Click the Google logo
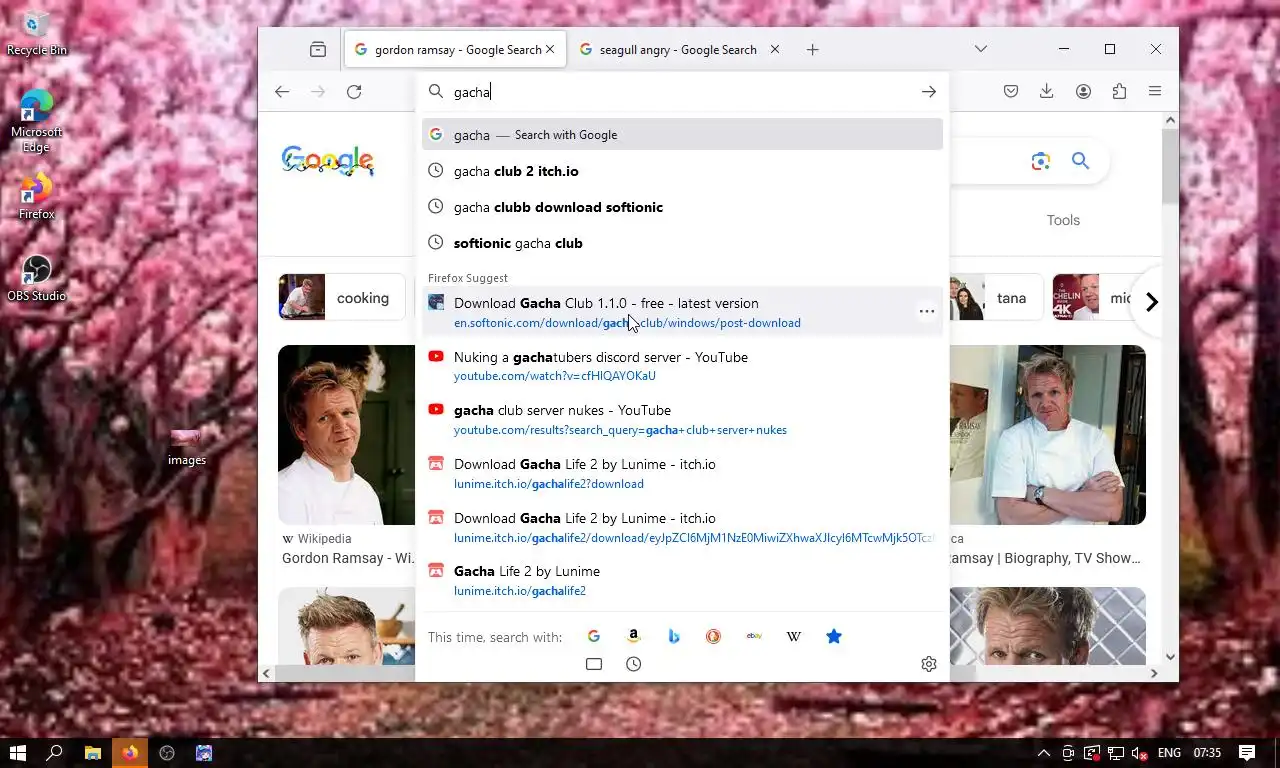The image size is (1280, 768). click(x=328, y=161)
